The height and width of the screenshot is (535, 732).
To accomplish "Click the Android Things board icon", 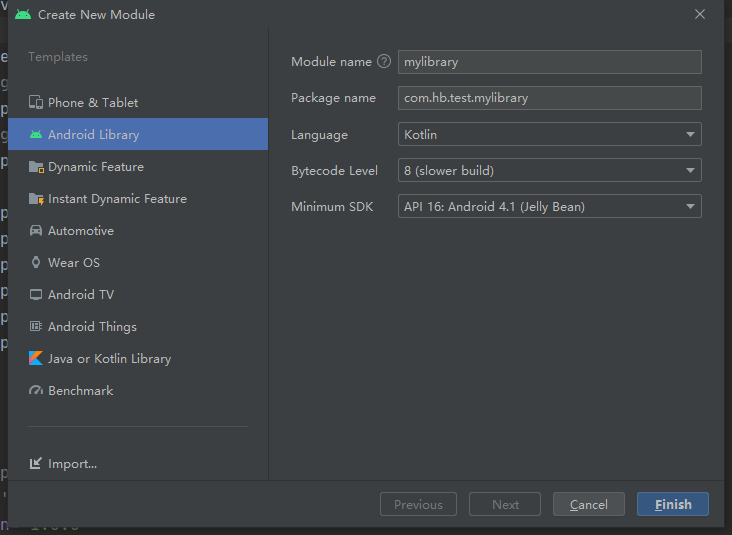I will click(36, 326).
